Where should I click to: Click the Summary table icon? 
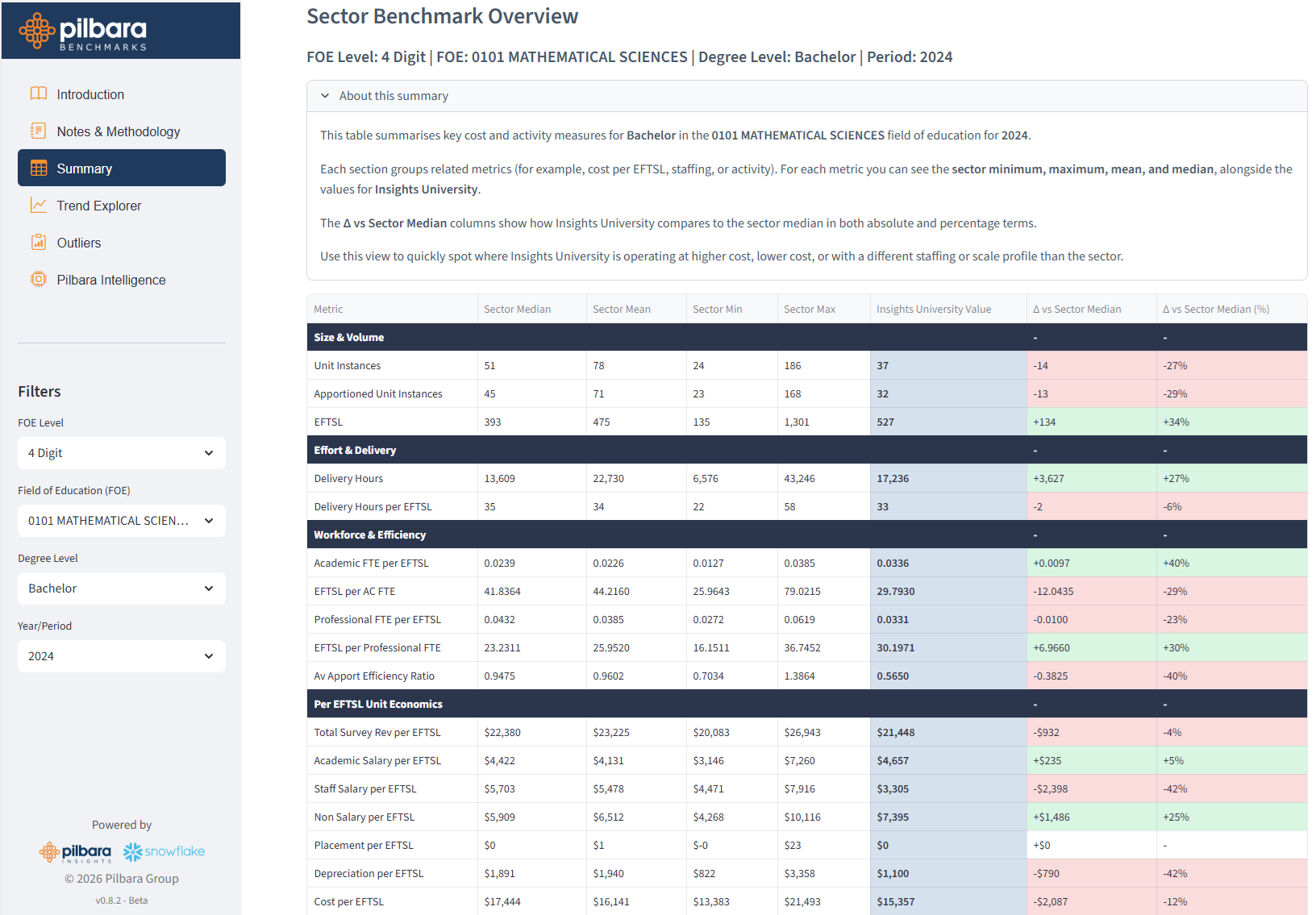pyautogui.click(x=38, y=168)
